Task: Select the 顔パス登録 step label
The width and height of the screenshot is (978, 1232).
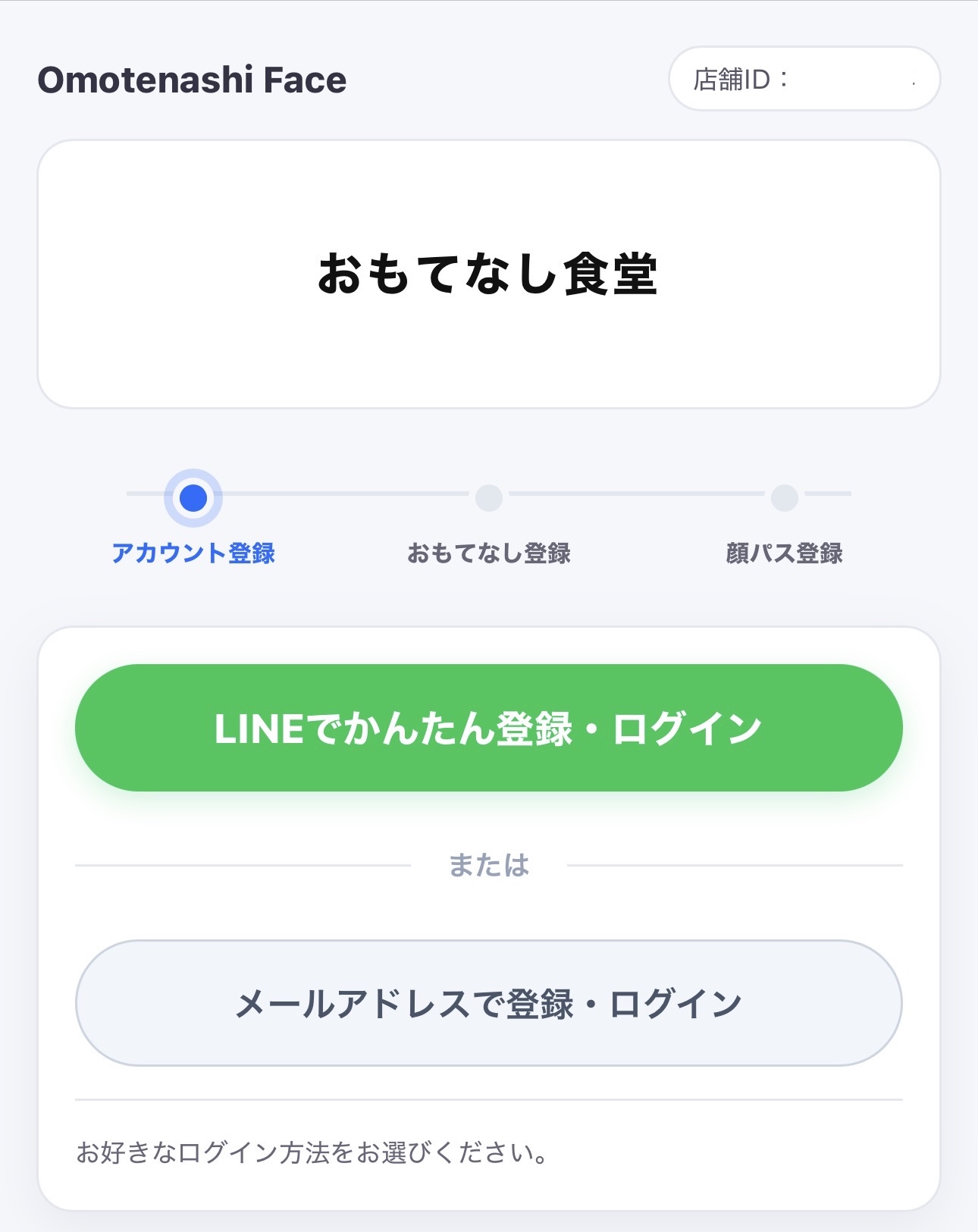Action: point(785,553)
